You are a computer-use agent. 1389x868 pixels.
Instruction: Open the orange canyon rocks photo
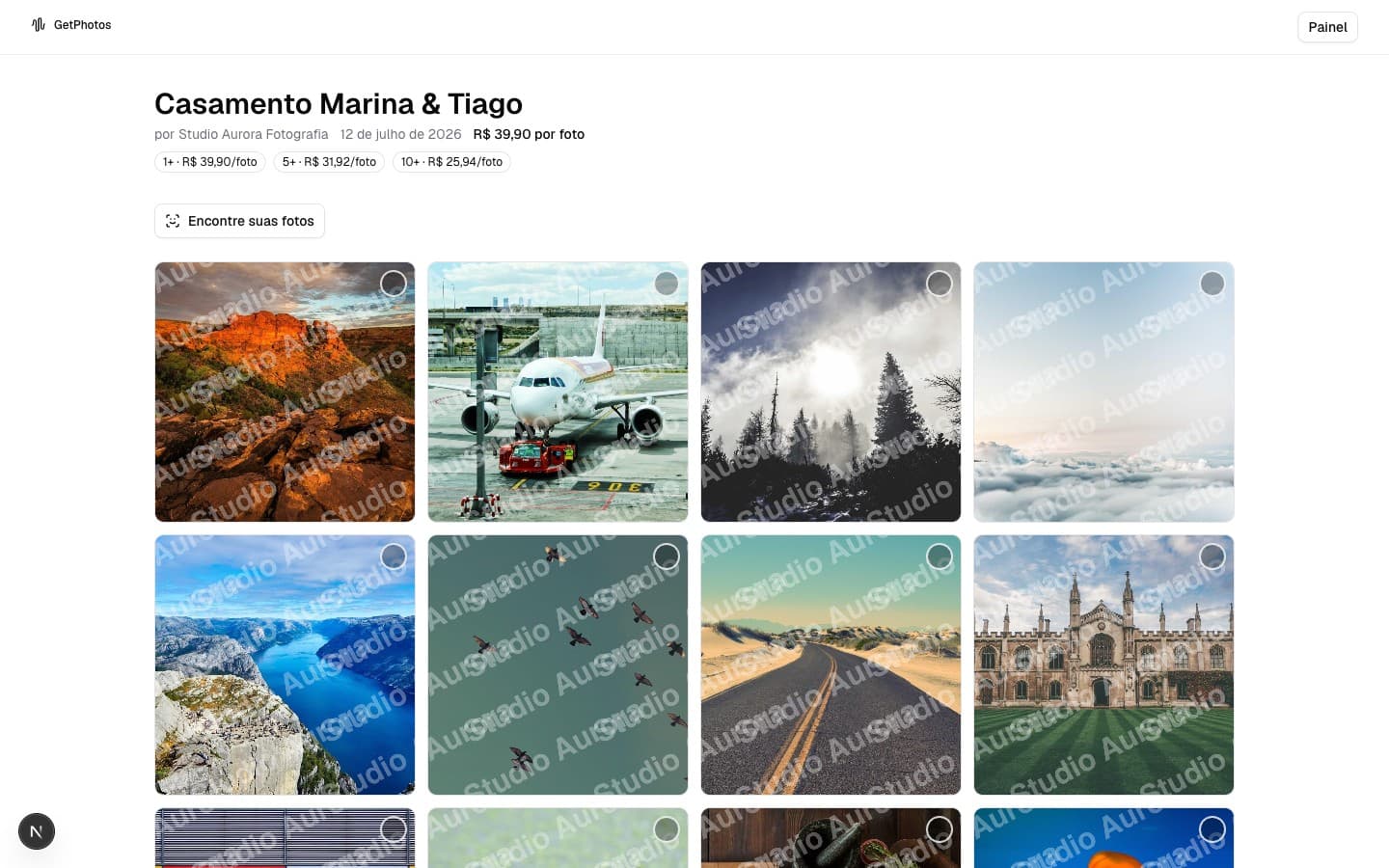(x=285, y=393)
